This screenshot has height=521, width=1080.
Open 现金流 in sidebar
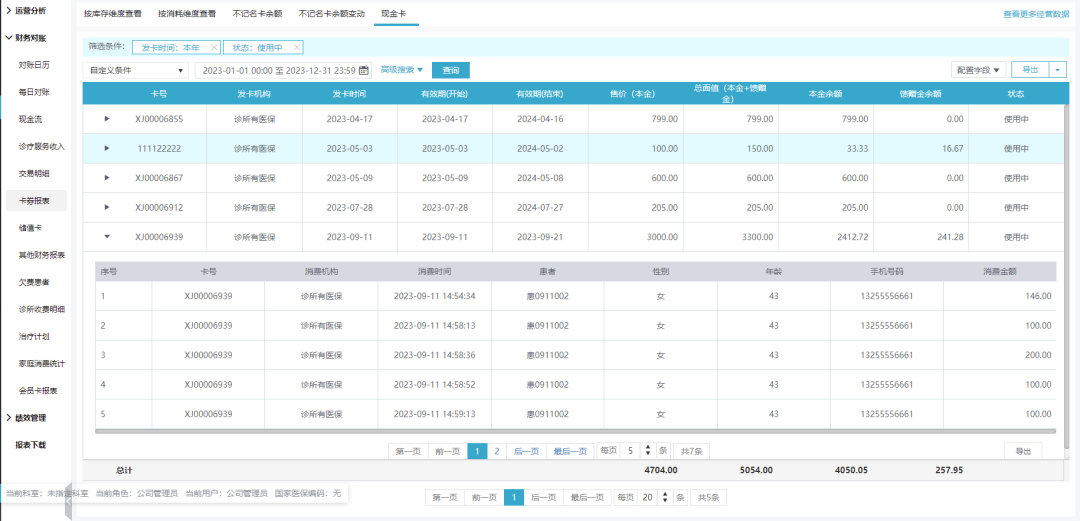[x=31, y=119]
